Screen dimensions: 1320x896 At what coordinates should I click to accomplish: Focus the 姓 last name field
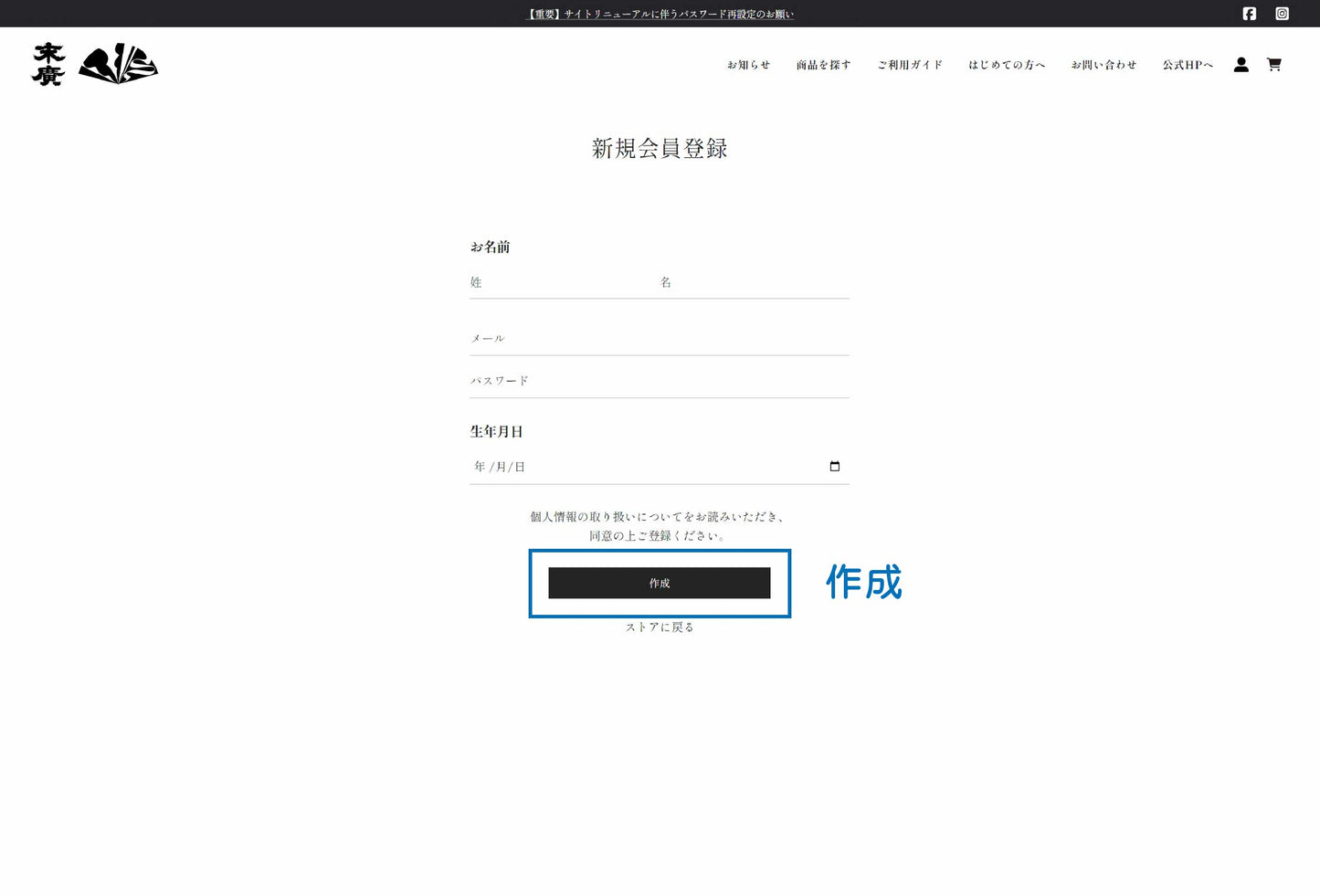click(x=559, y=283)
